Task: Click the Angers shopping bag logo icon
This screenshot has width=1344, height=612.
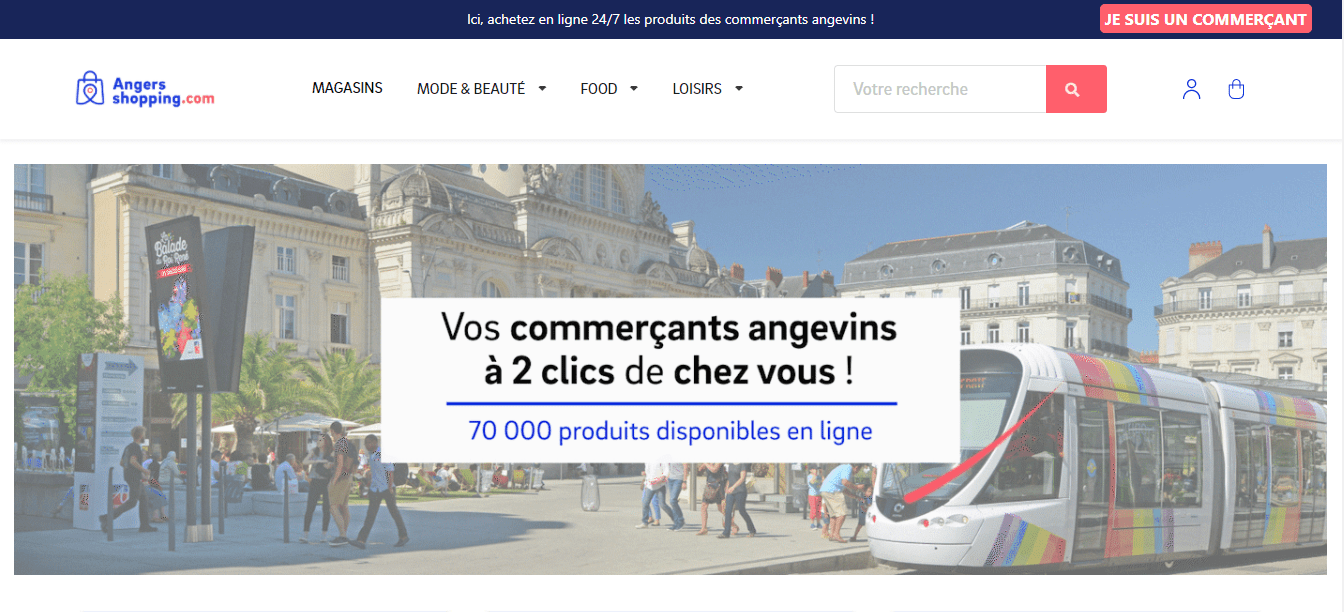Action: click(x=90, y=89)
